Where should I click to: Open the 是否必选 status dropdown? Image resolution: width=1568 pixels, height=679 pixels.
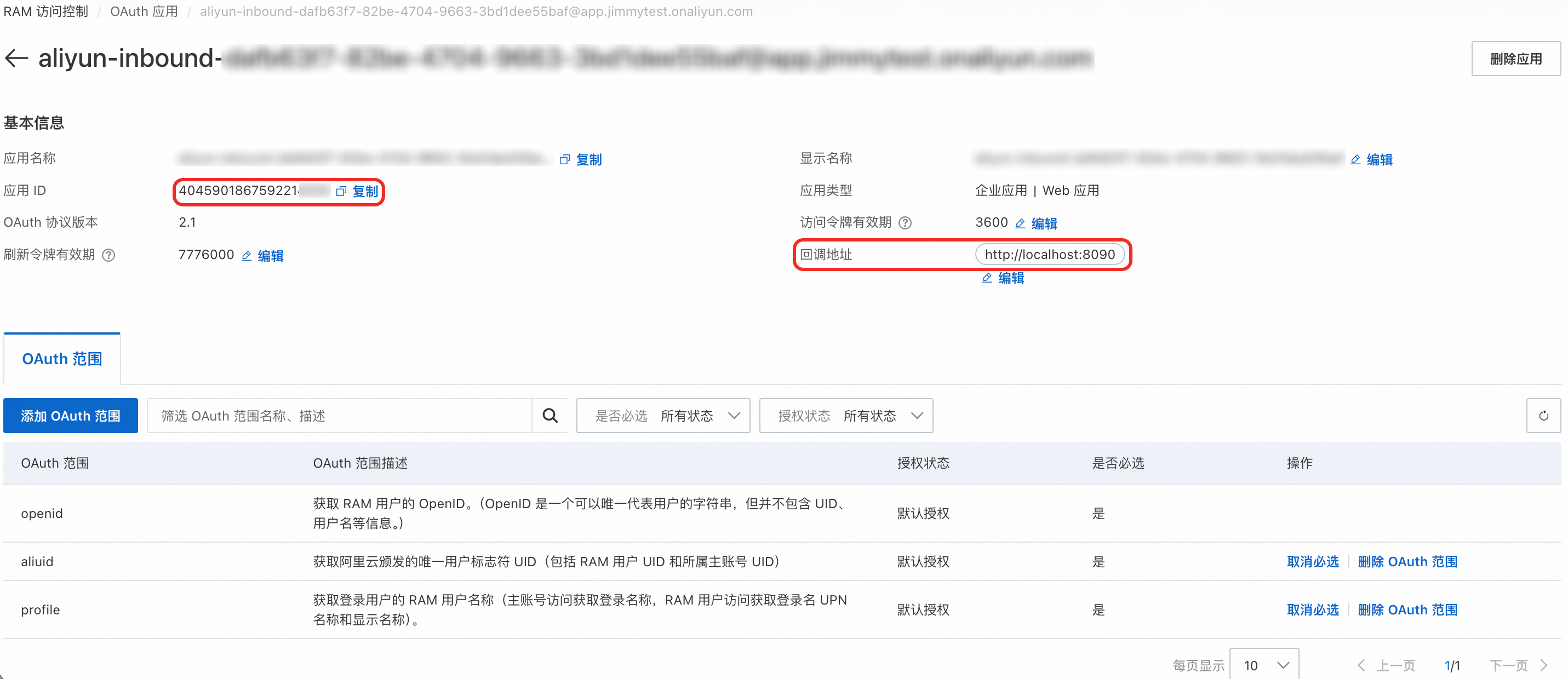click(663, 416)
